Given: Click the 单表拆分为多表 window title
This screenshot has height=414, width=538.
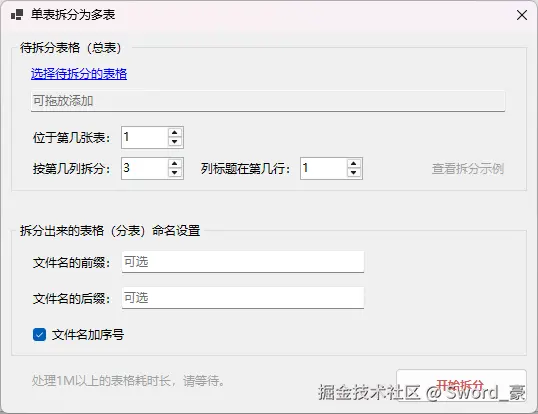Looking at the screenshot, I should click(73, 14).
